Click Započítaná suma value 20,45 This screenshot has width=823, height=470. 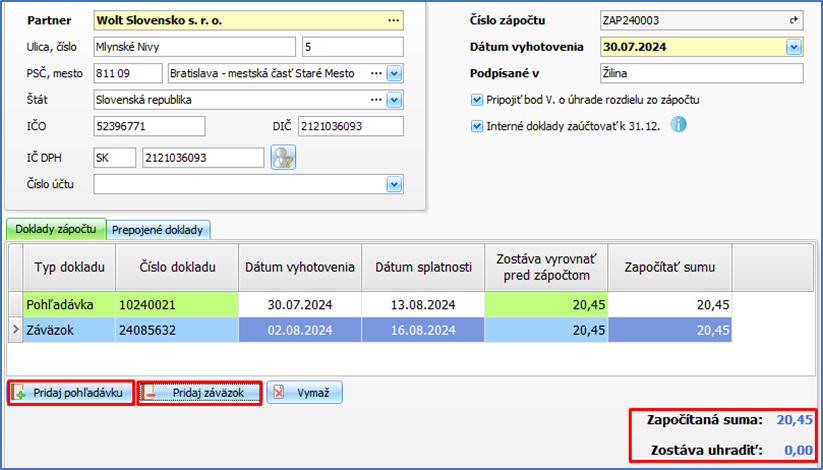click(x=795, y=420)
